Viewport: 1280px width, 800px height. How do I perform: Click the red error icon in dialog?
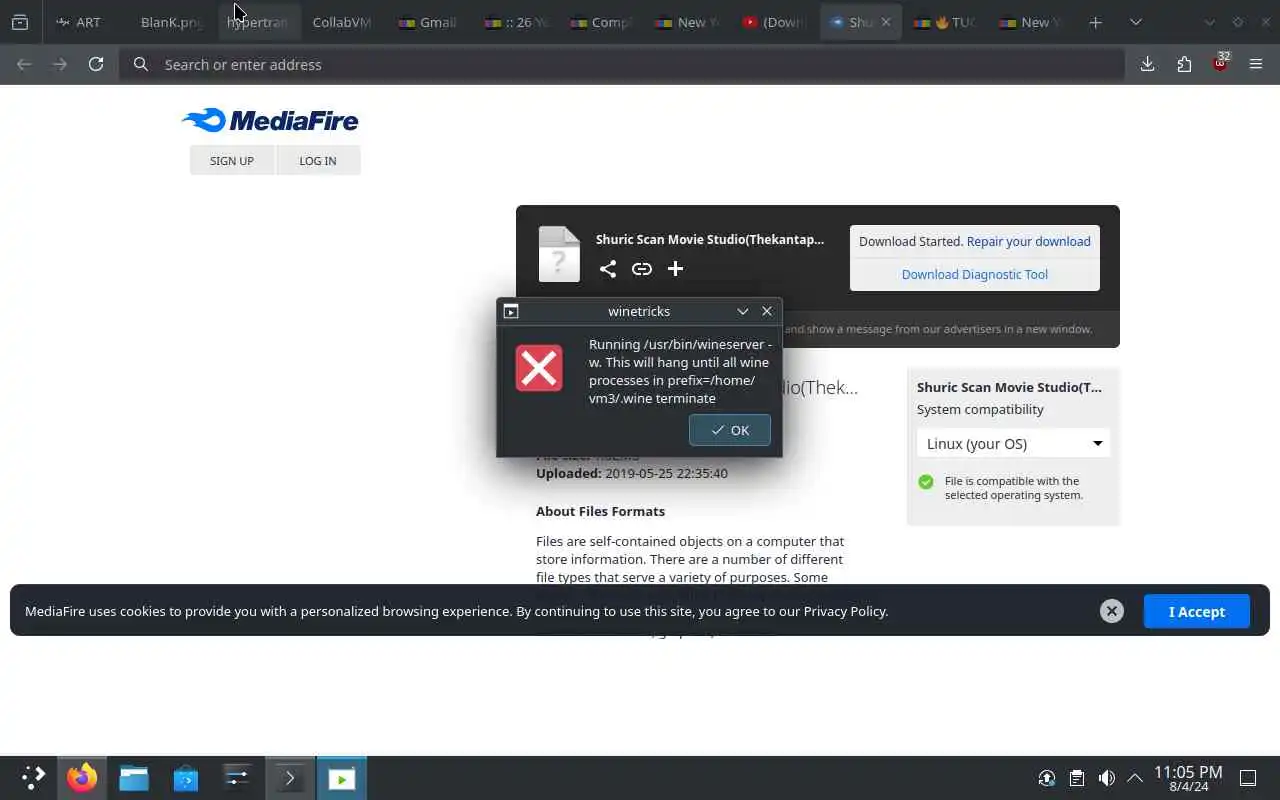coord(539,369)
